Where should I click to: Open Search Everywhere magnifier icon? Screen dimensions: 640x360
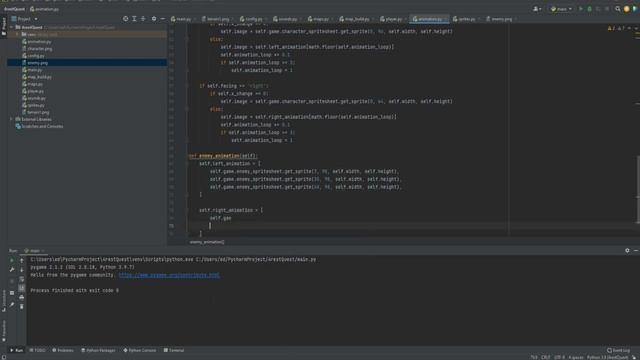pos(618,9)
